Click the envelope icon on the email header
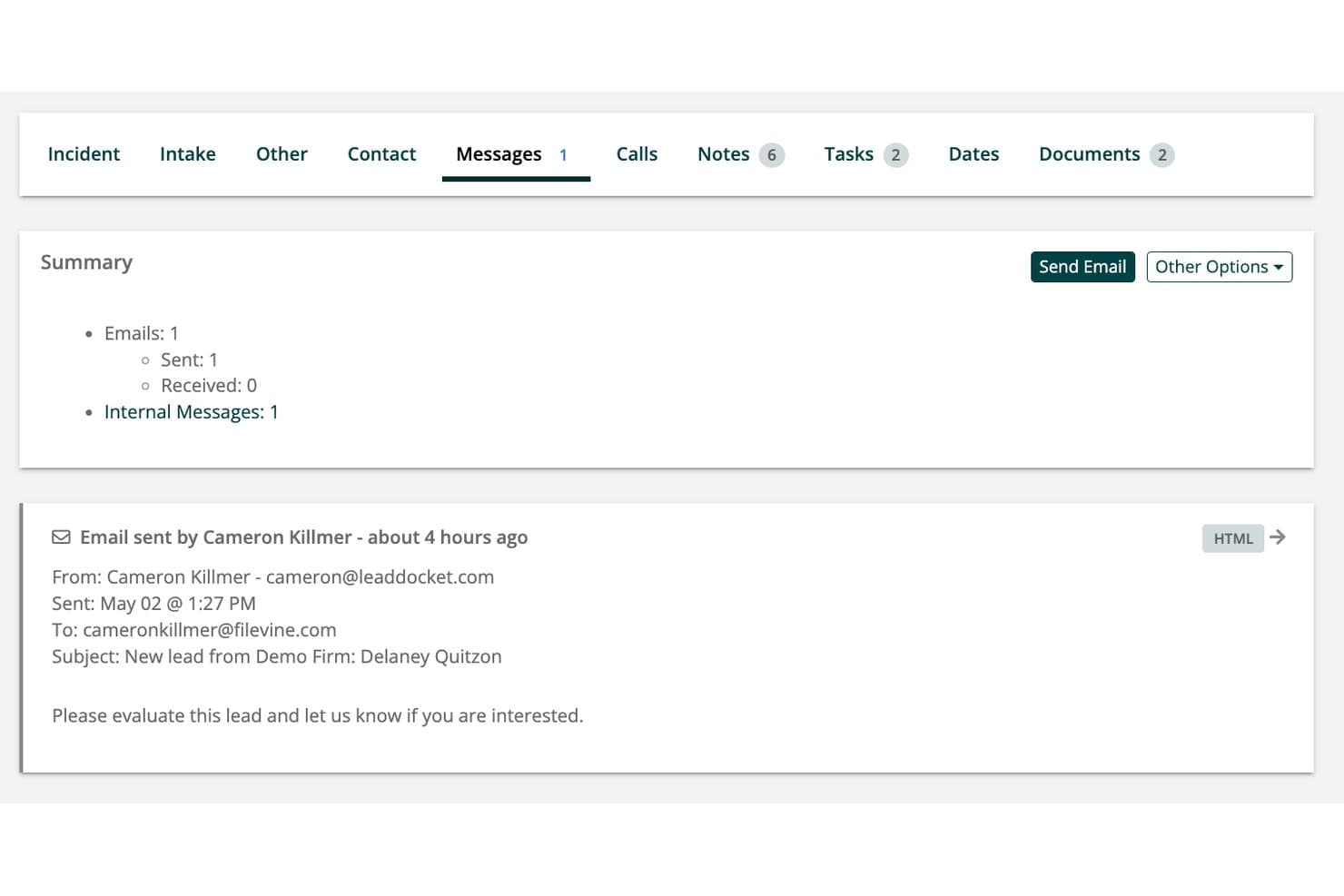 click(61, 537)
